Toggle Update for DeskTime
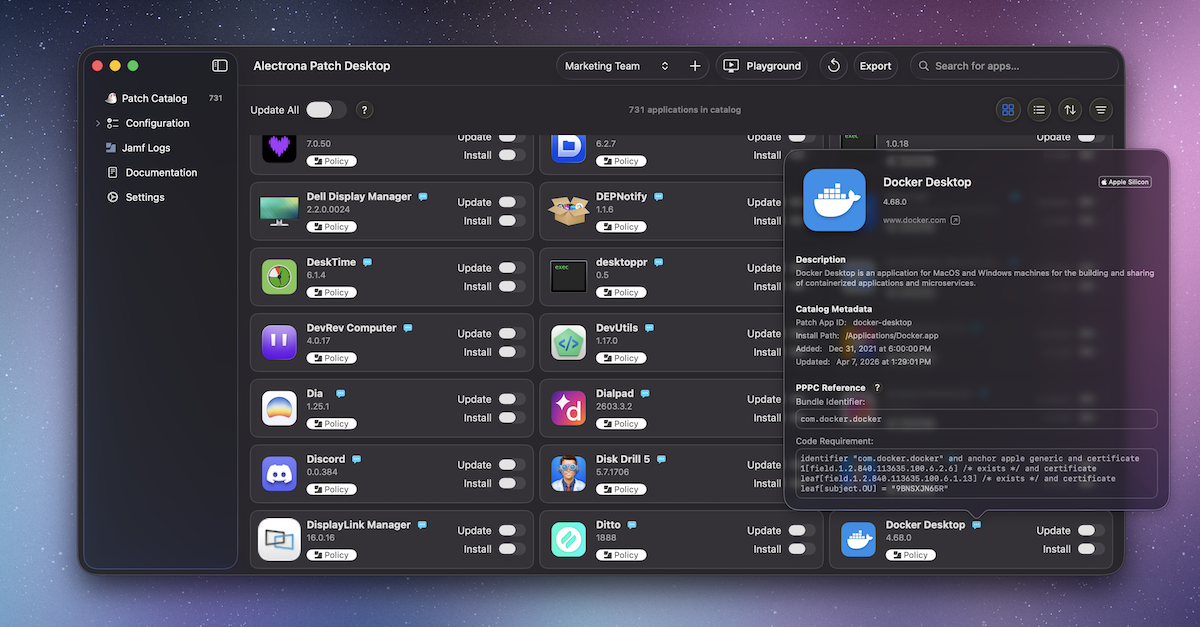Screen dimensions: 1200x627 point(512,268)
